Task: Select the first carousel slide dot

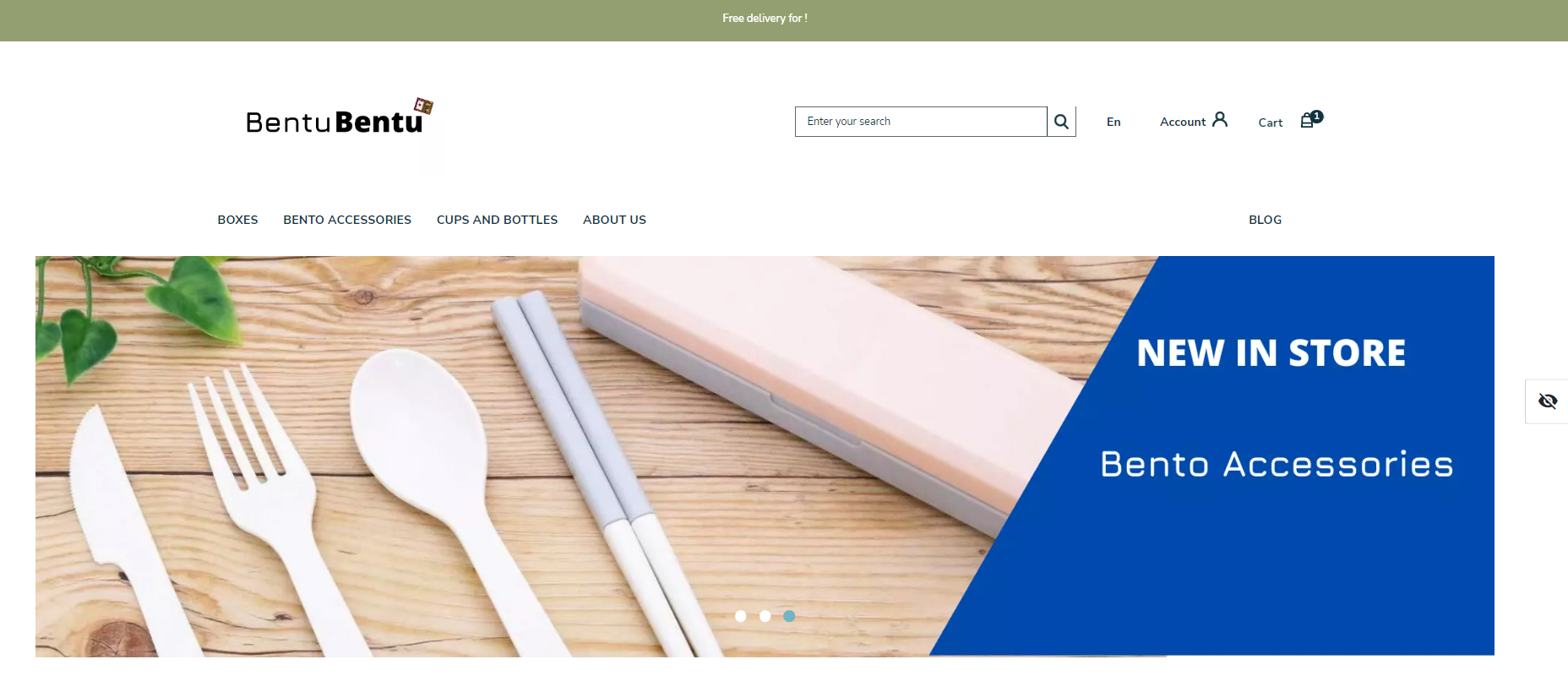Action: [x=741, y=616]
